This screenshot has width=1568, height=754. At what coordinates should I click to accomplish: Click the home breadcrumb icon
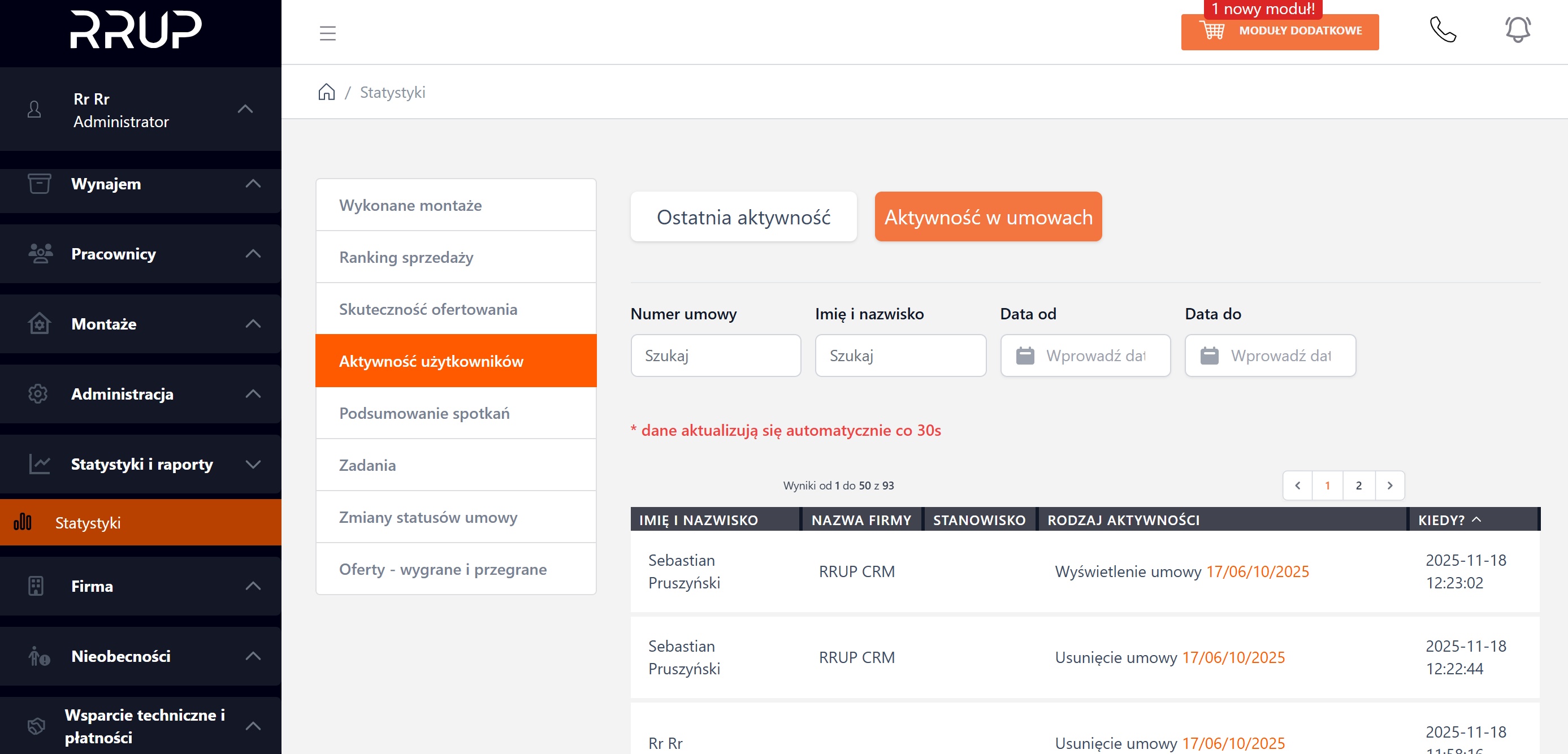(326, 92)
